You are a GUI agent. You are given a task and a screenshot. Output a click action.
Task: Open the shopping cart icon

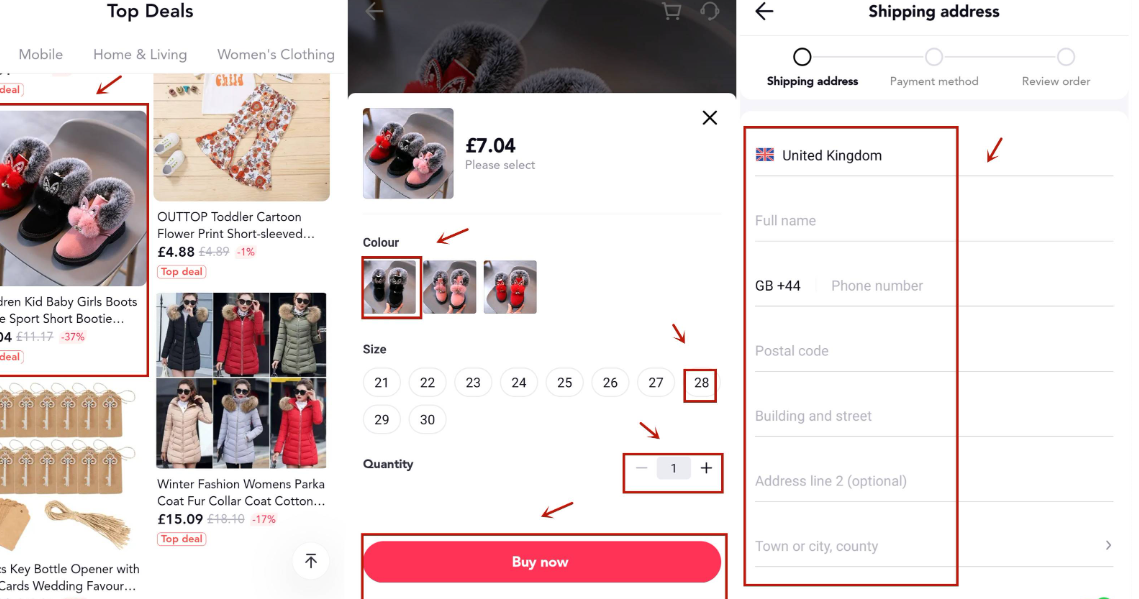(671, 11)
